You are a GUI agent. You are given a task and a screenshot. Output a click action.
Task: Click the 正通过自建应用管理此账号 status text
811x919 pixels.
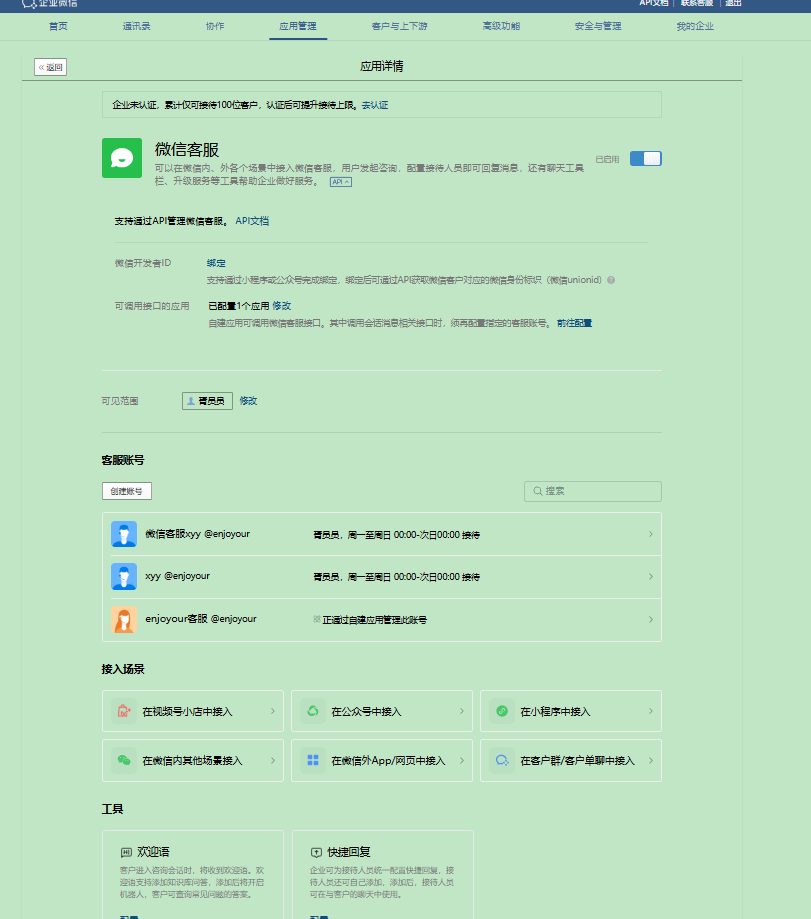point(374,620)
